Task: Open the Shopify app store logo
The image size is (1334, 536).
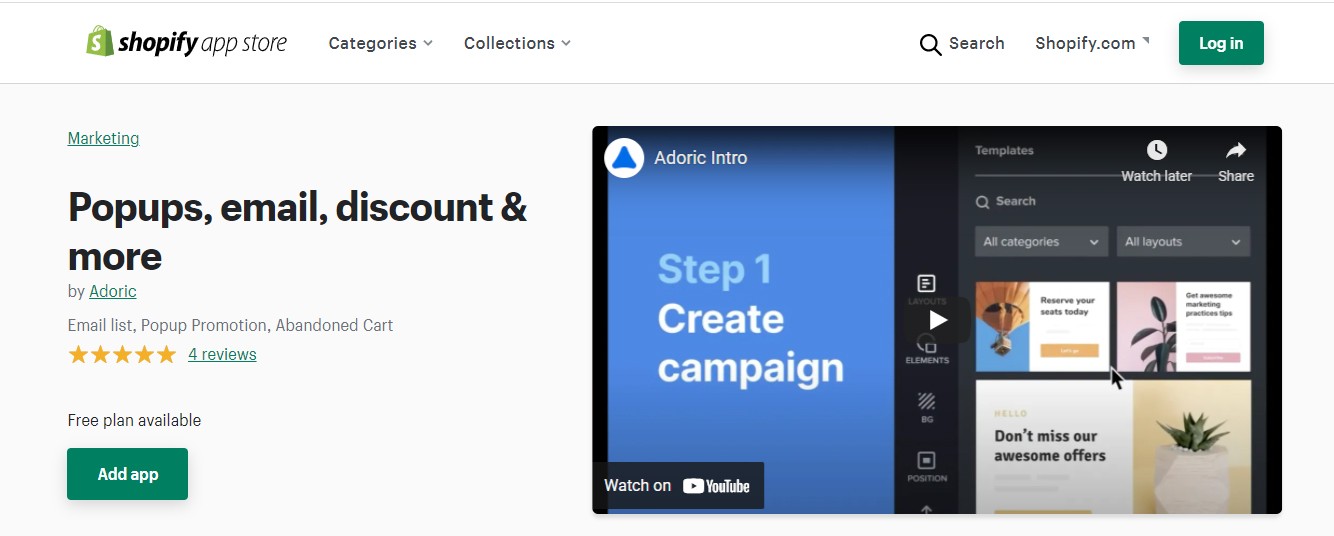Action: (186, 42)
